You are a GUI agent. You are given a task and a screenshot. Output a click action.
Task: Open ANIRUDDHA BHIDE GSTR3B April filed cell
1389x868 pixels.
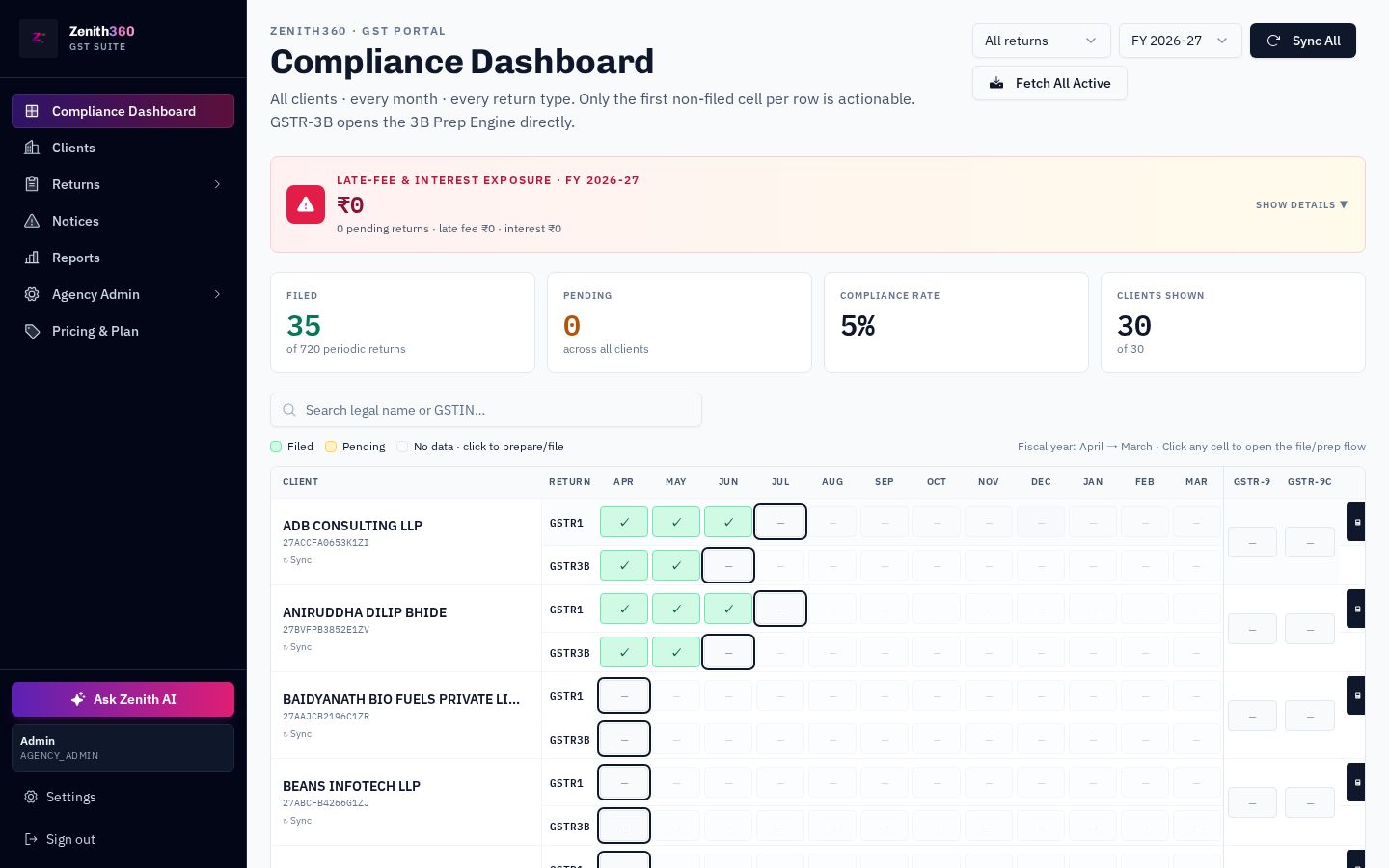click(x=624, y=652)
